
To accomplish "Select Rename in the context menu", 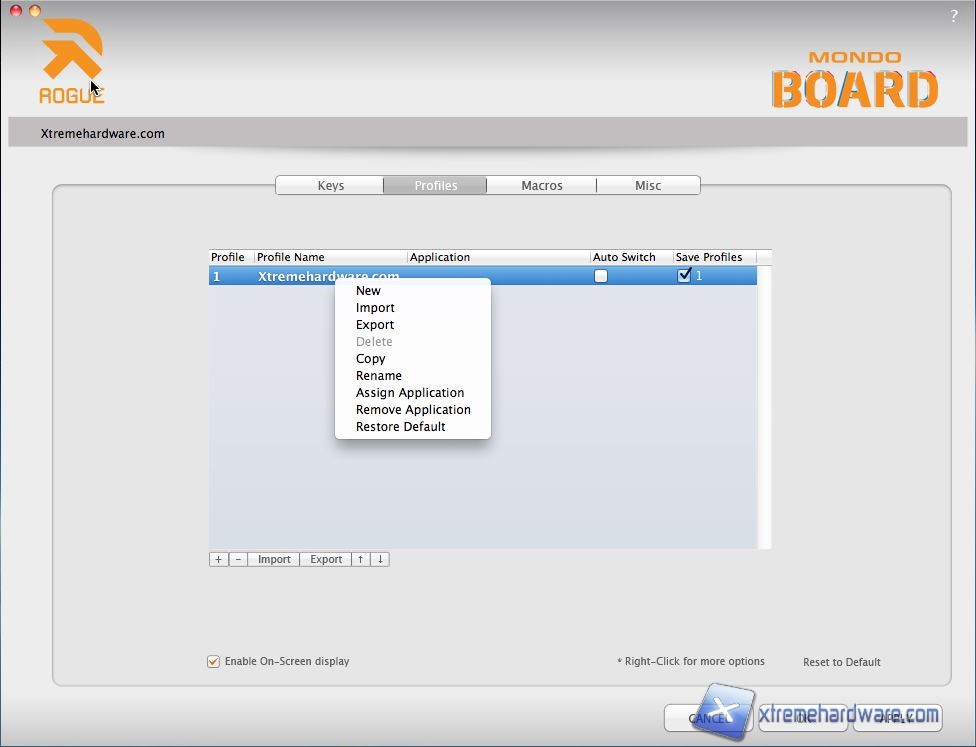I will coord(379,376).
